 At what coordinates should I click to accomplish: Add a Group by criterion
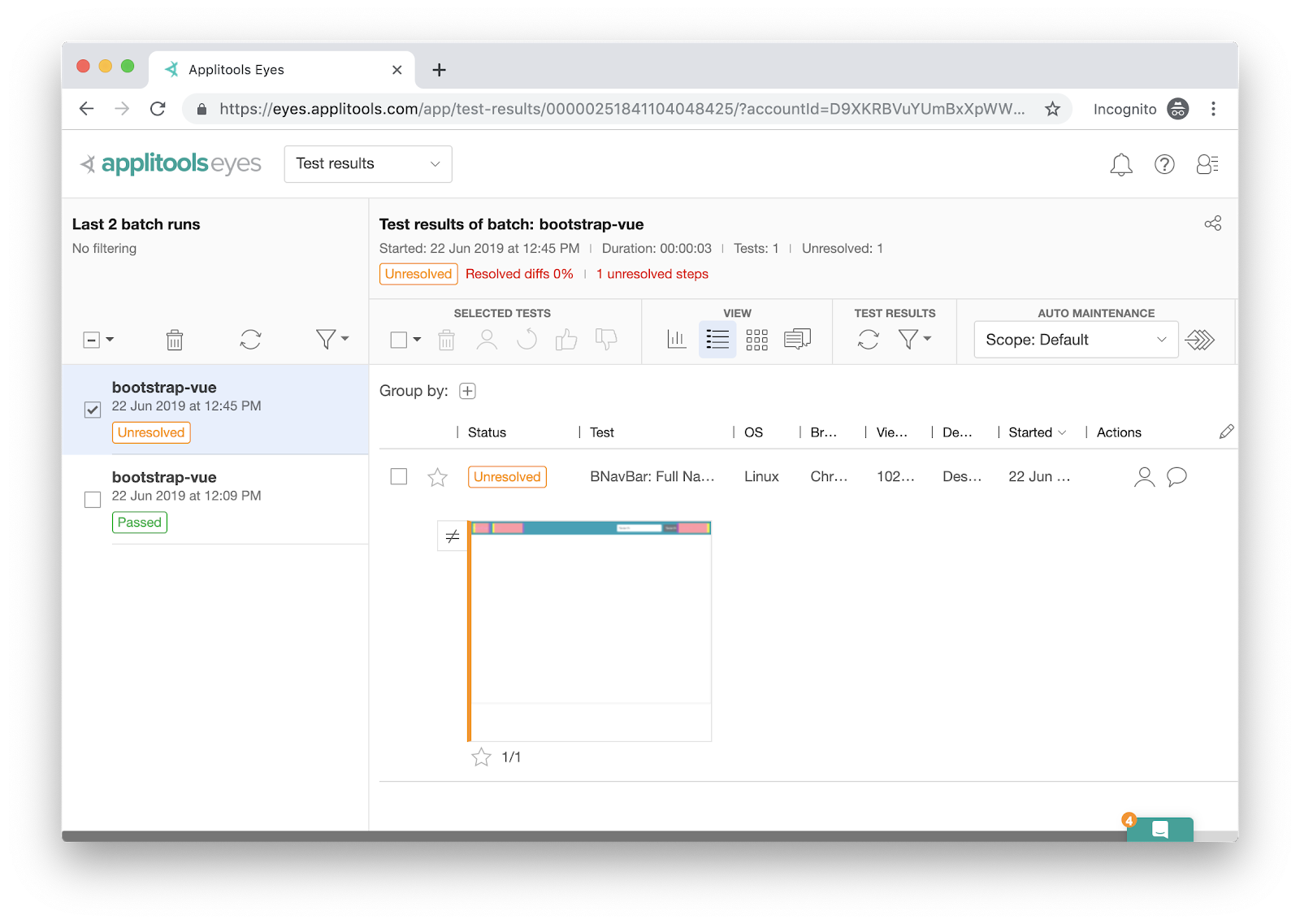pos(467,392)
